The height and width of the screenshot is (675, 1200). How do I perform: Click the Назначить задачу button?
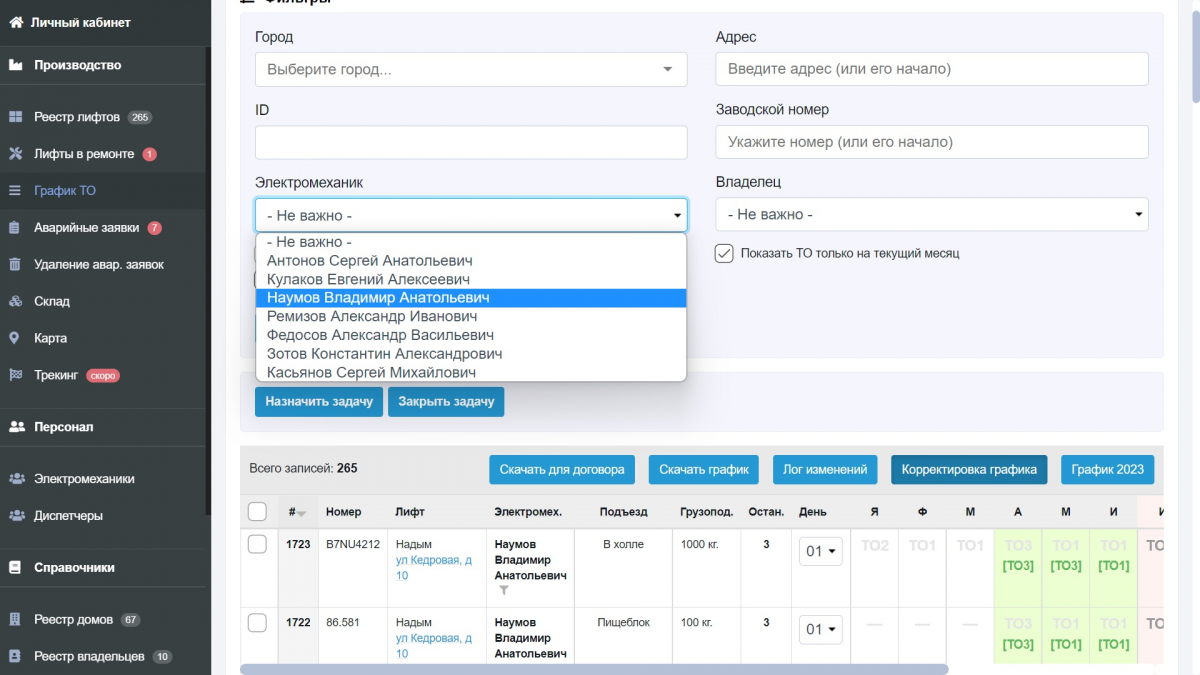(x=319, y=401)
